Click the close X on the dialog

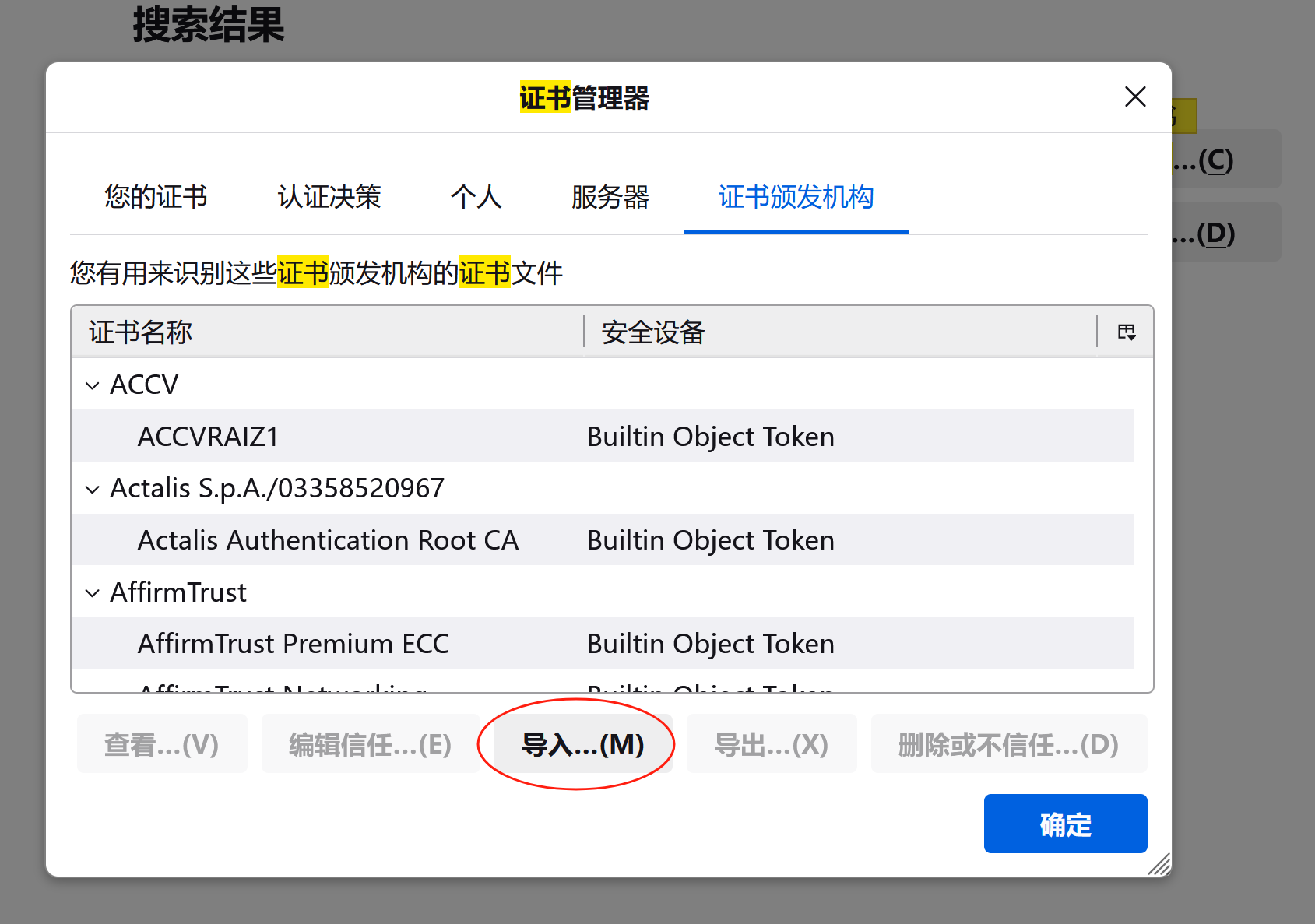1135,97
